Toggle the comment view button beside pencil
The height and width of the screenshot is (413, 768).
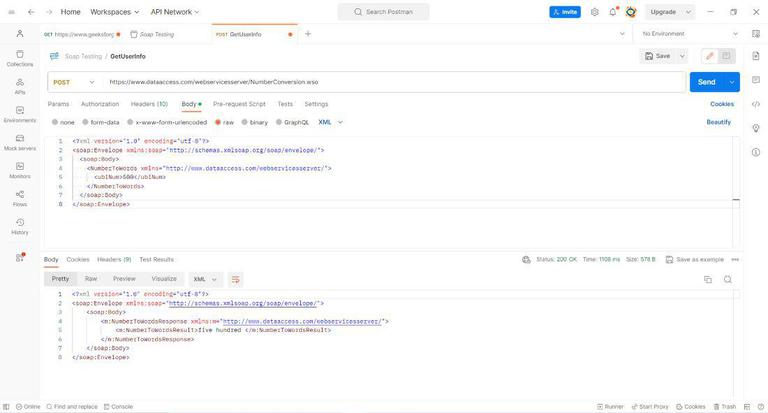pyautogui.click(x=726, y=56)
